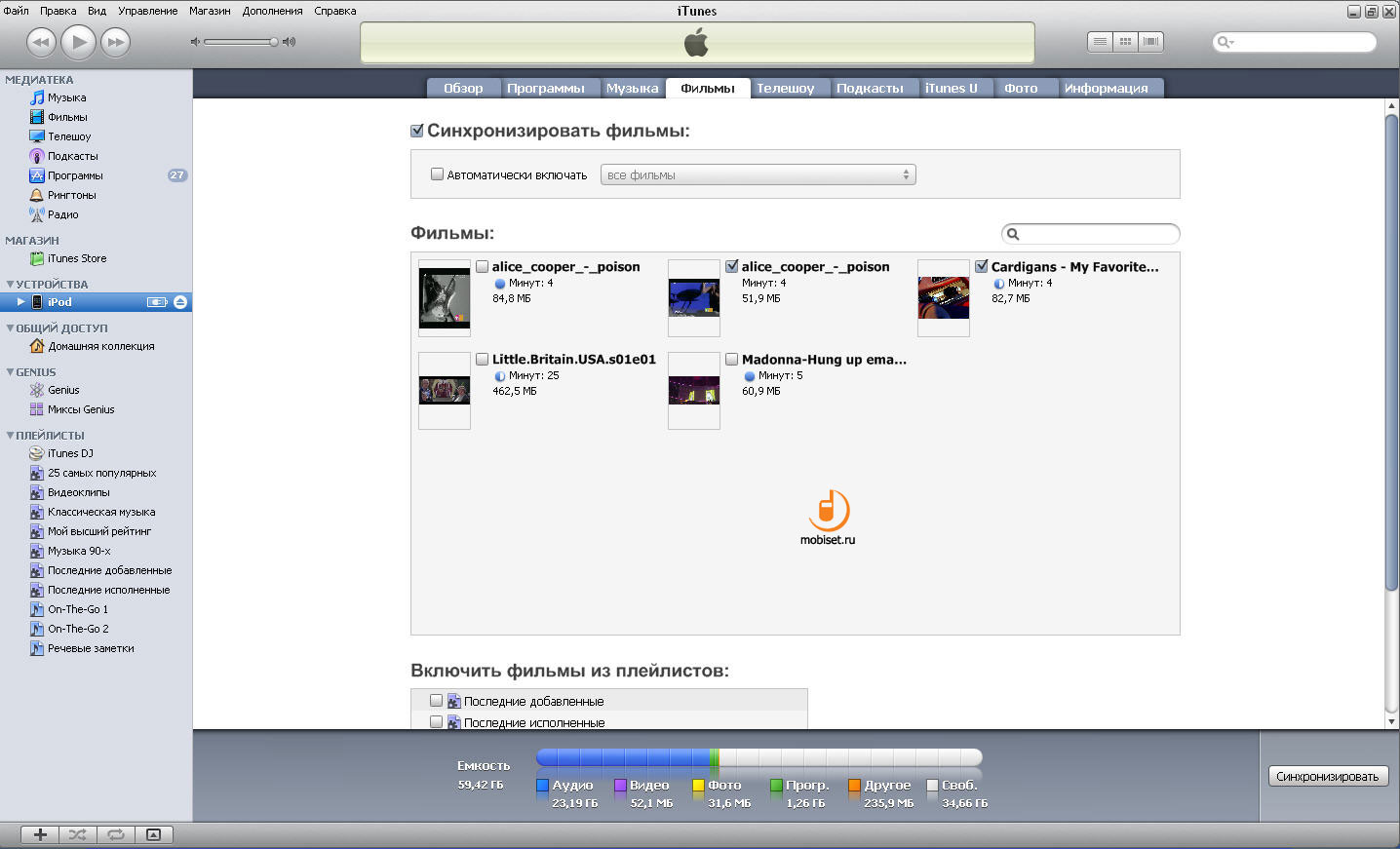Screen dimensions: 1400x849
Task: Click the Next track forward button
Action: [x=115, y=42]
